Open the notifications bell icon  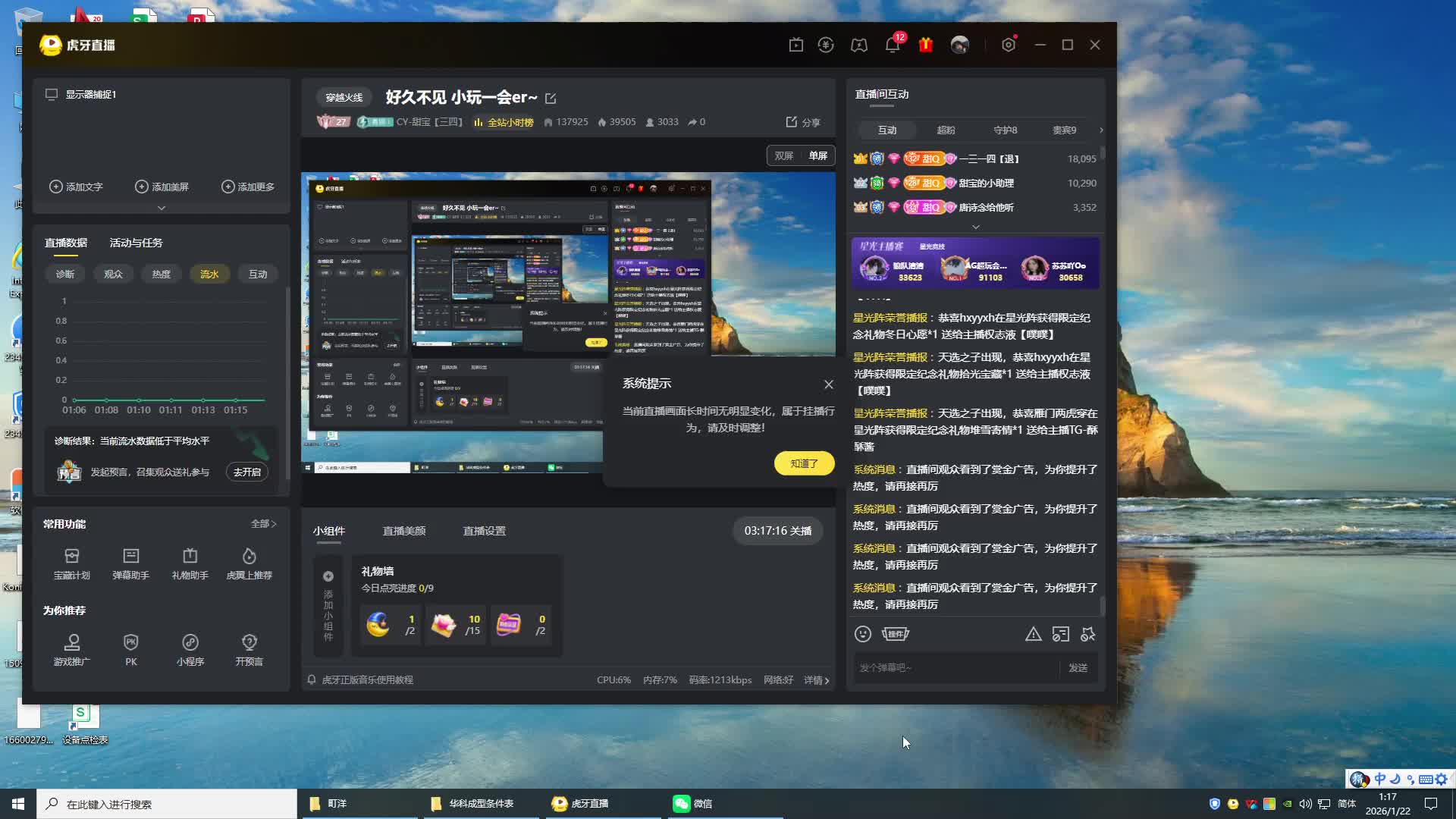pyautogui.click(x=893, y=45)
